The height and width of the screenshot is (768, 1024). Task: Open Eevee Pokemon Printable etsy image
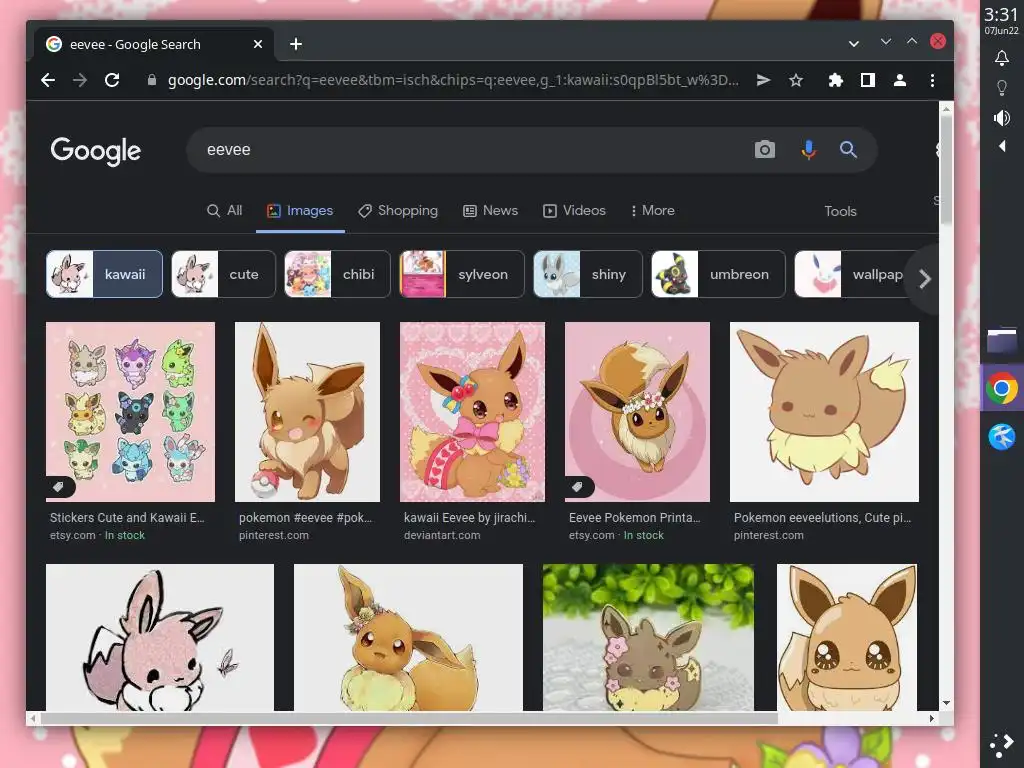(x=637, y=411)
